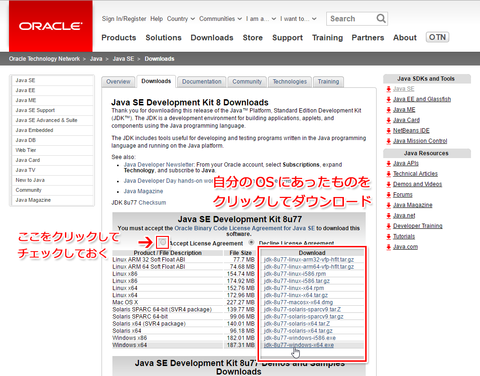
Task: Click the red download arrow beside Java APIs
Action: pos(388,163)
